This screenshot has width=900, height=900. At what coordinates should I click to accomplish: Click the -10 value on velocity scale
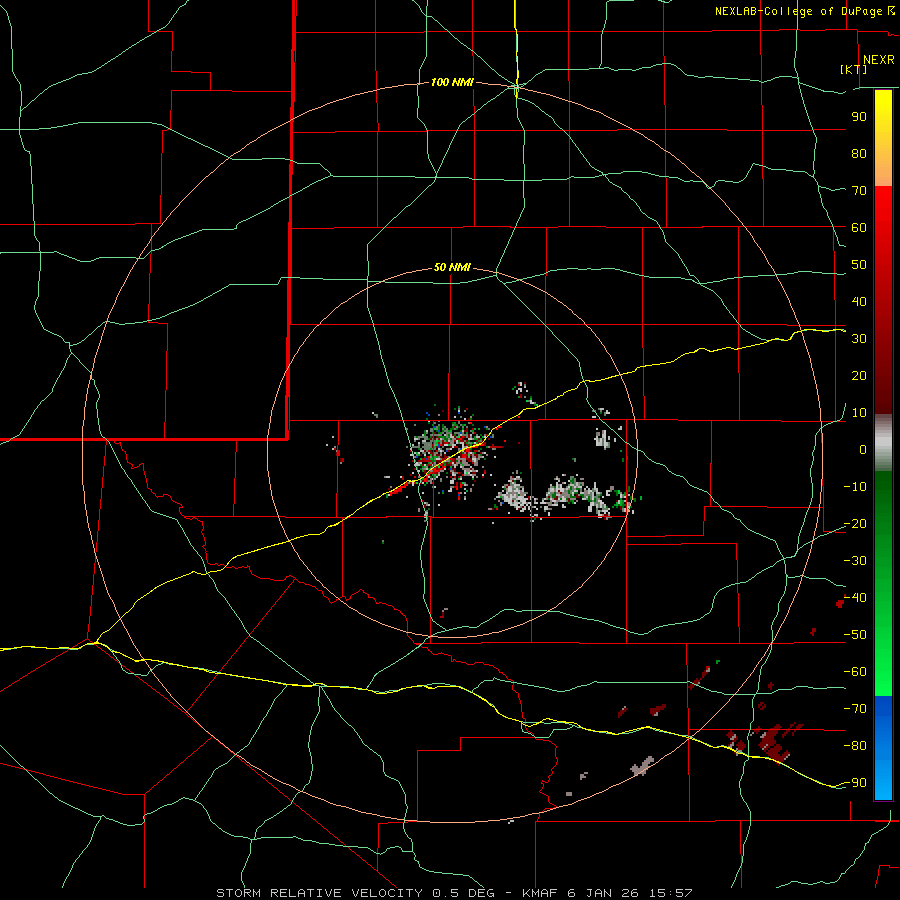[855, 487]
